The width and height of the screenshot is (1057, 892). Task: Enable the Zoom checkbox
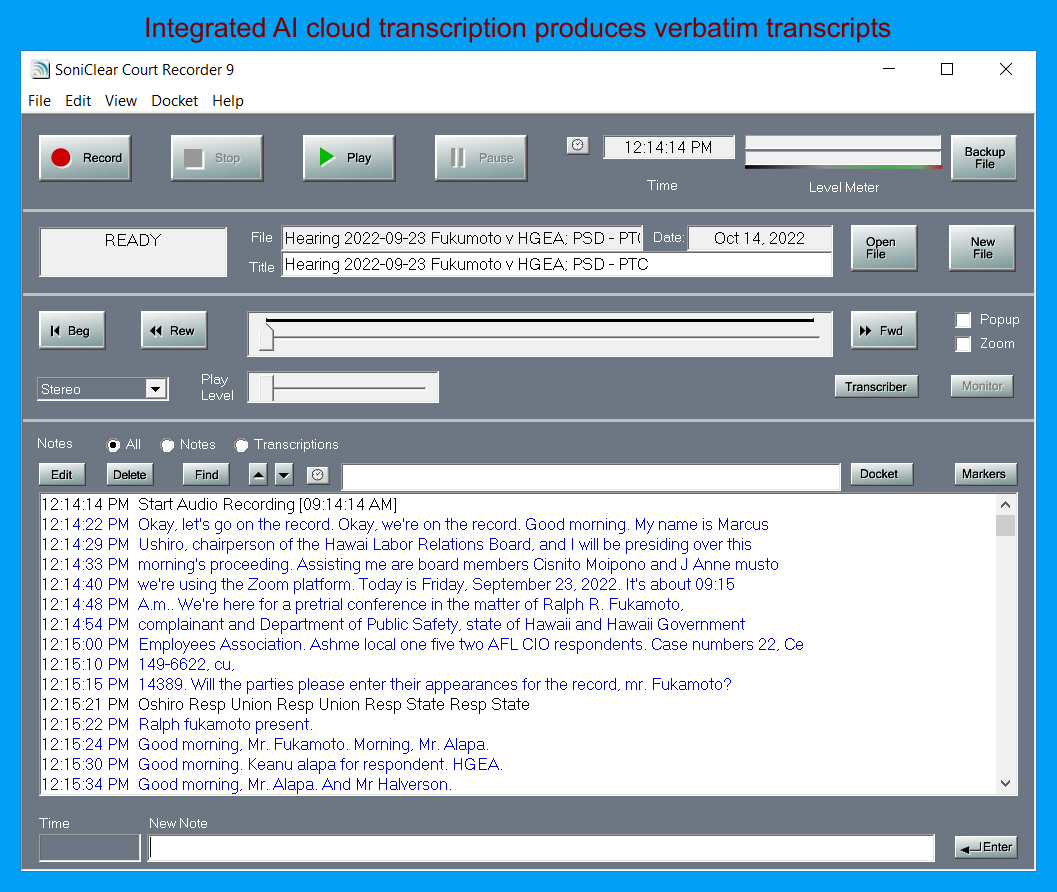click(x=963, y=345)
